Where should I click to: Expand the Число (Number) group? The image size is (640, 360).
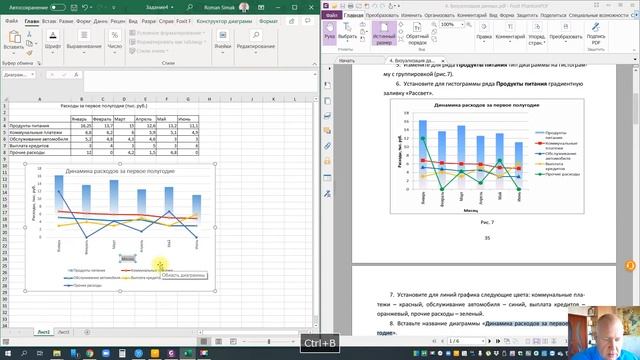pyautogui.click(x=115, y=42)
